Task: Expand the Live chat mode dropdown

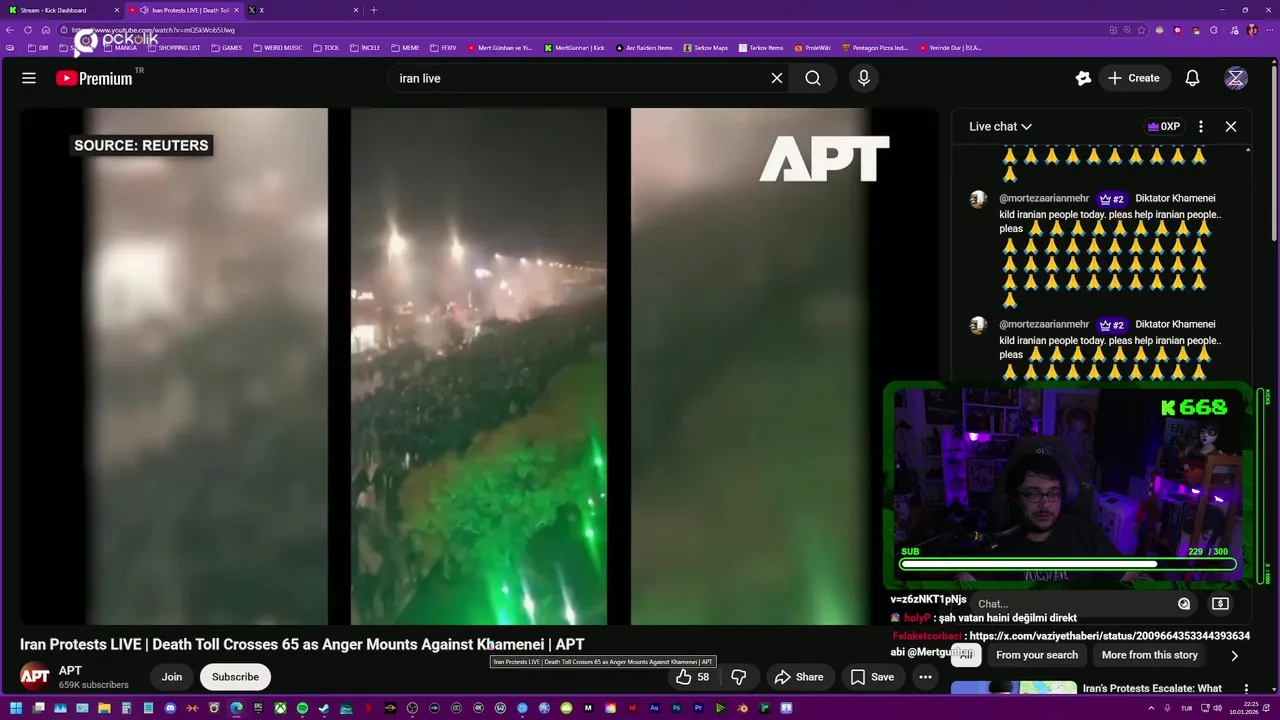Action: (x=1000, y=127)
